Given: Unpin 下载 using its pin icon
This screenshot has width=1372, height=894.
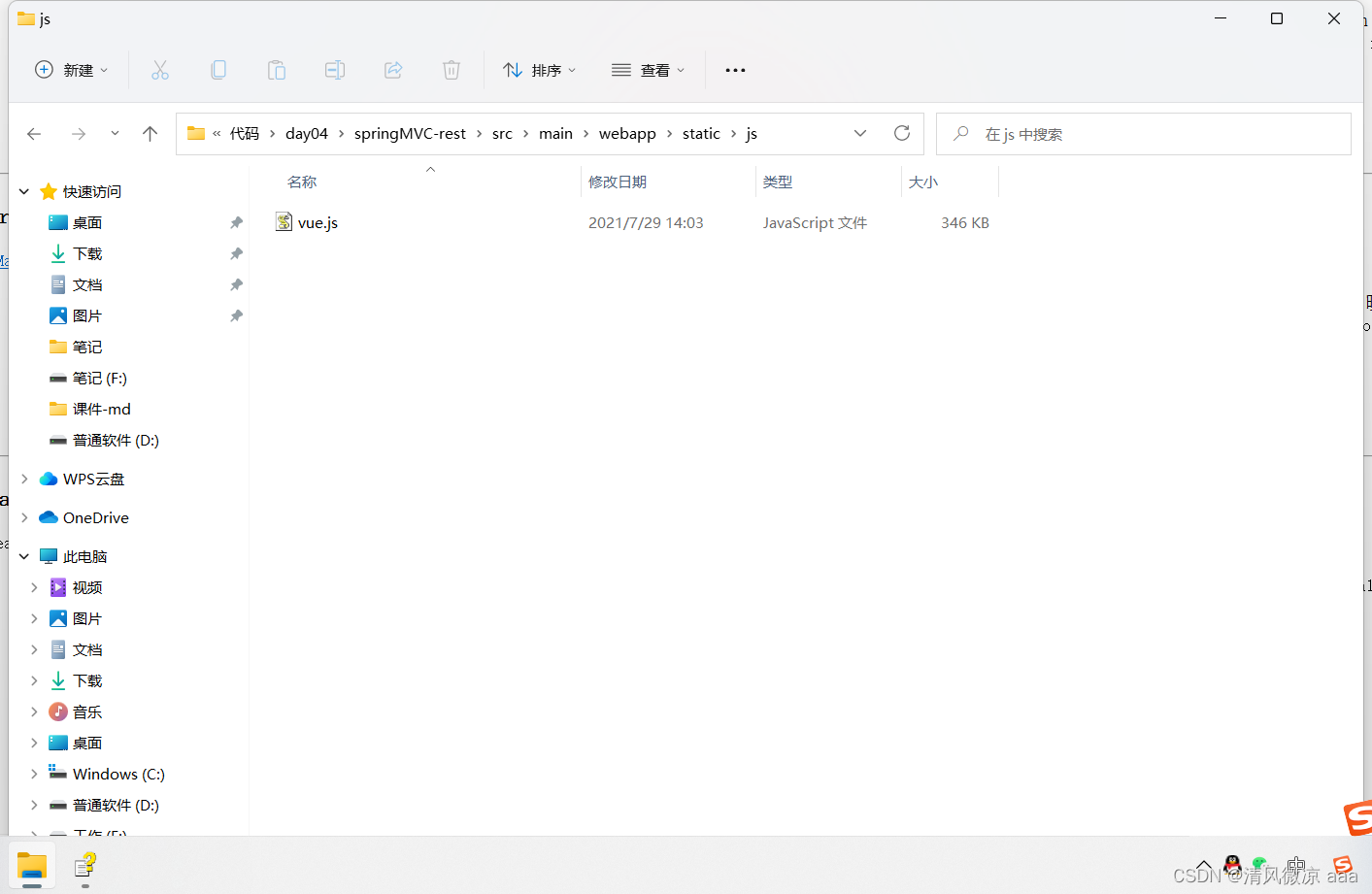Looking at the screenshot, I should coord(236,253).
